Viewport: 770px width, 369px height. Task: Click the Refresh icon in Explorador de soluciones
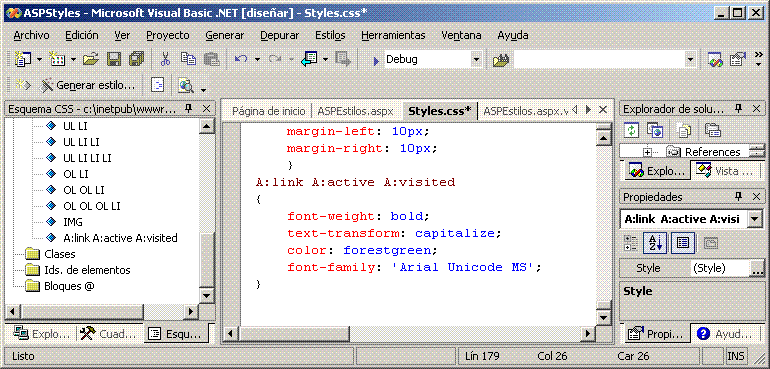tap(632, 130)
